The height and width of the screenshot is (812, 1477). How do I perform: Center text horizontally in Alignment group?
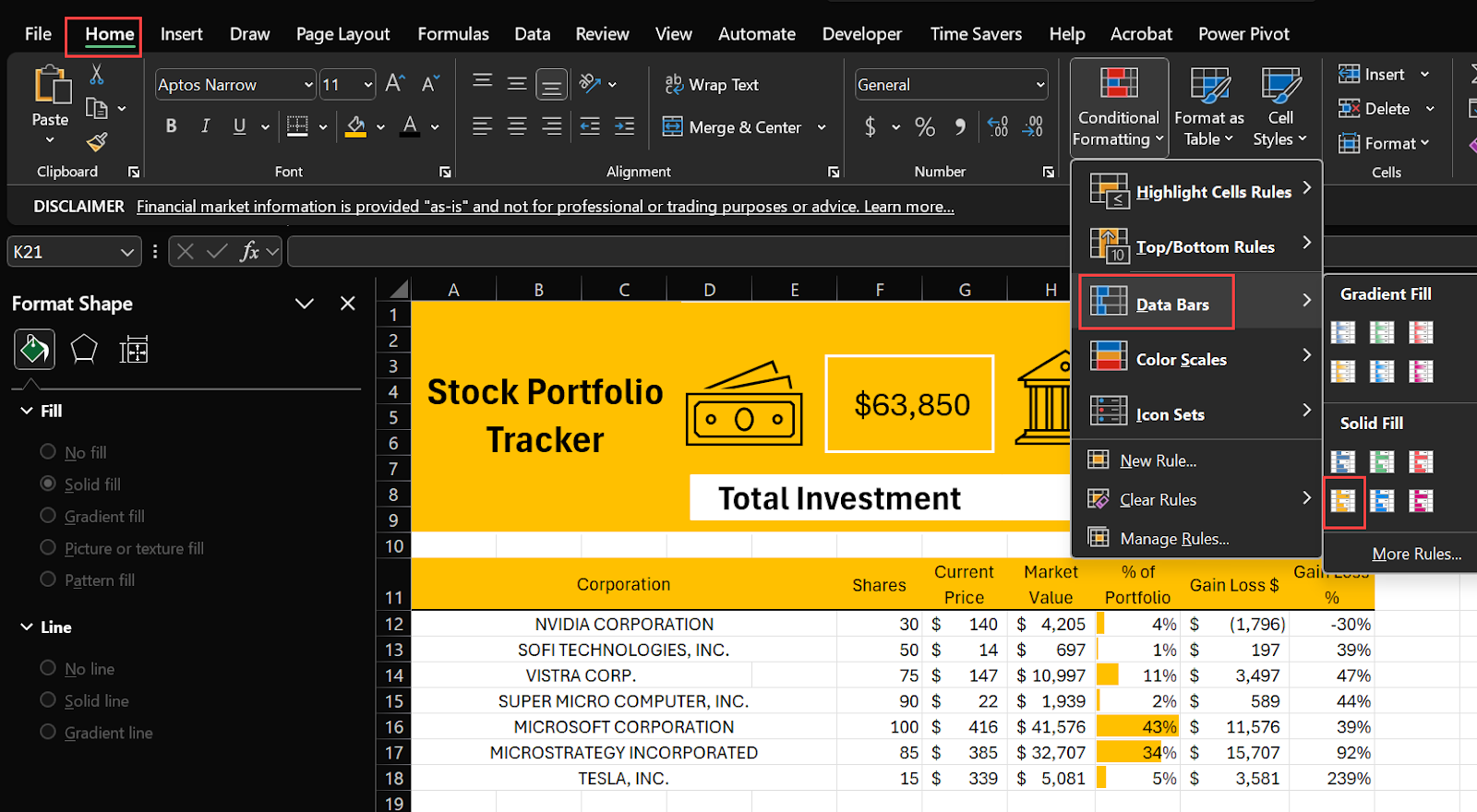click(x=517, y=126)
